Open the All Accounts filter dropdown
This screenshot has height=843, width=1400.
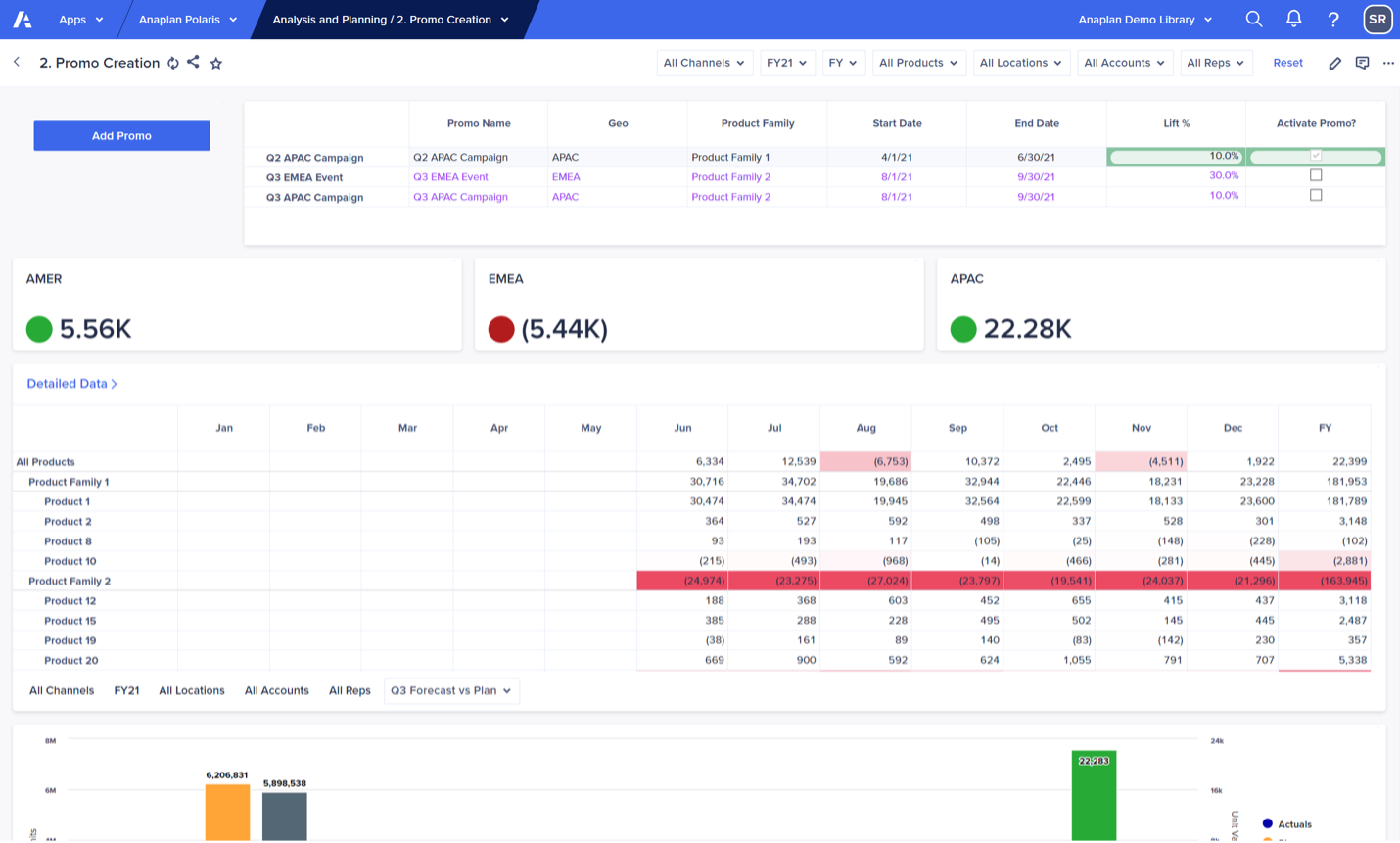point(1124,63)
